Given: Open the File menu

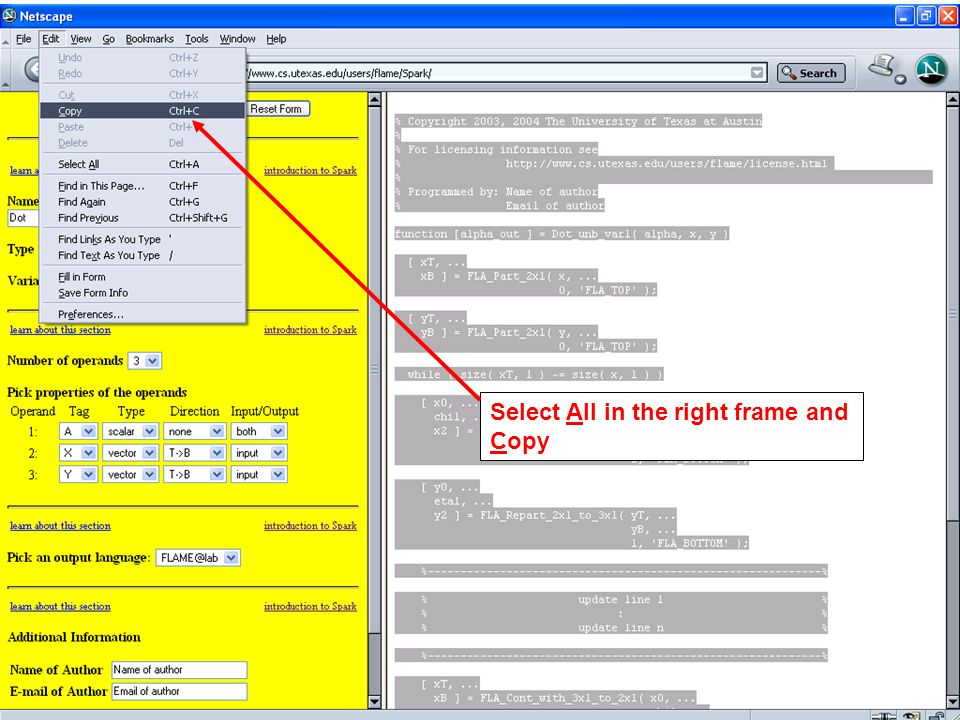Looking at the screenshot, I should tap(23, 39).
